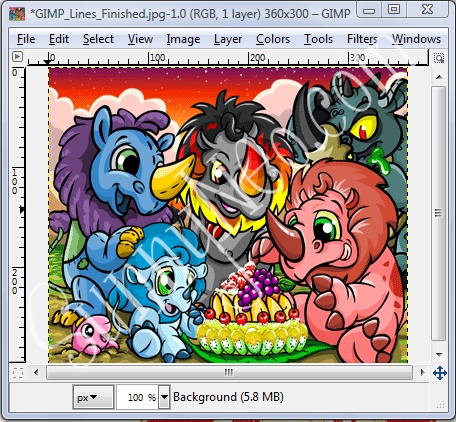Click the vertical scrollbar thumb

(x=439, y=213)
